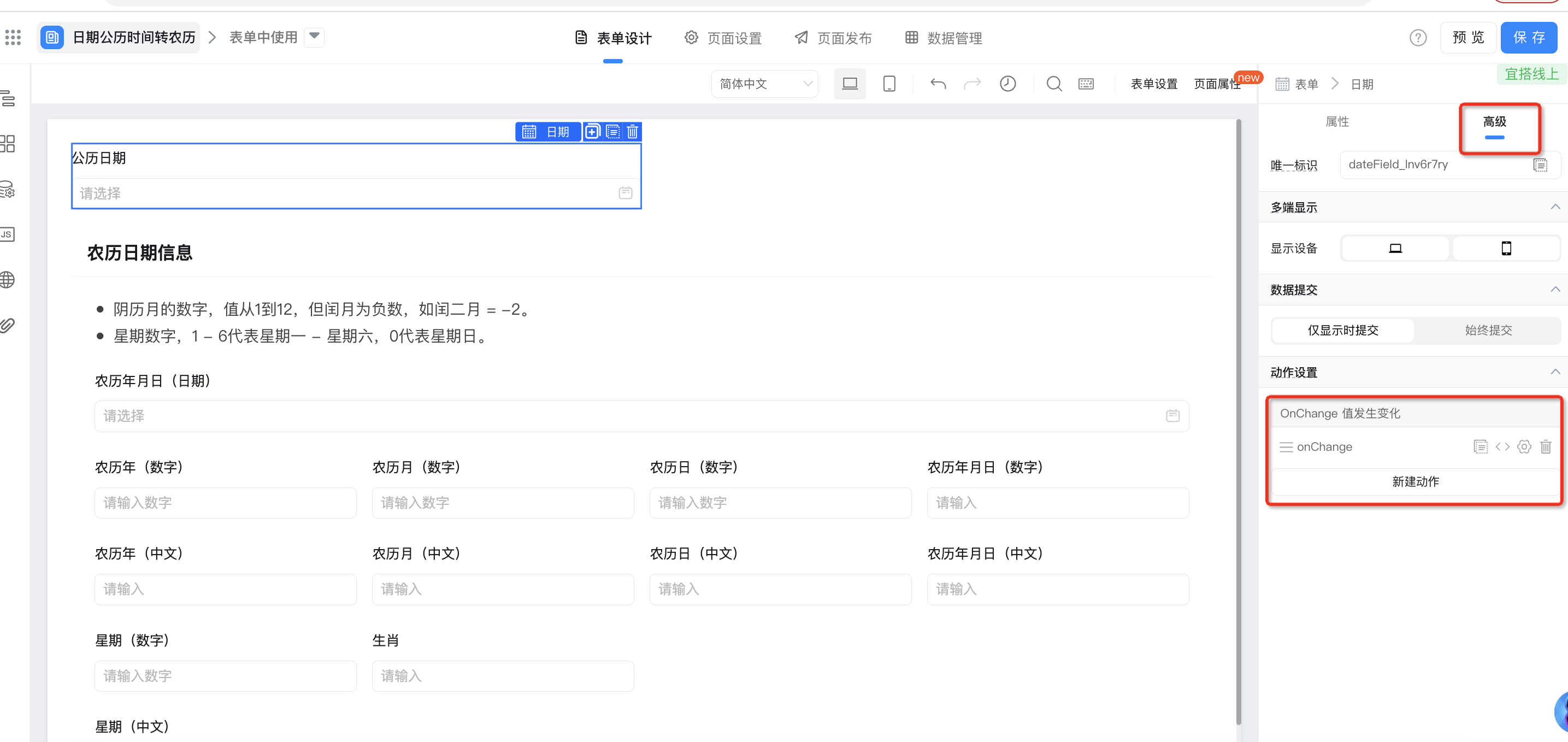The width and height of the screenshot is (1568, 742).
Task: Open the help question mark icon
Action: pos(1418,38)
